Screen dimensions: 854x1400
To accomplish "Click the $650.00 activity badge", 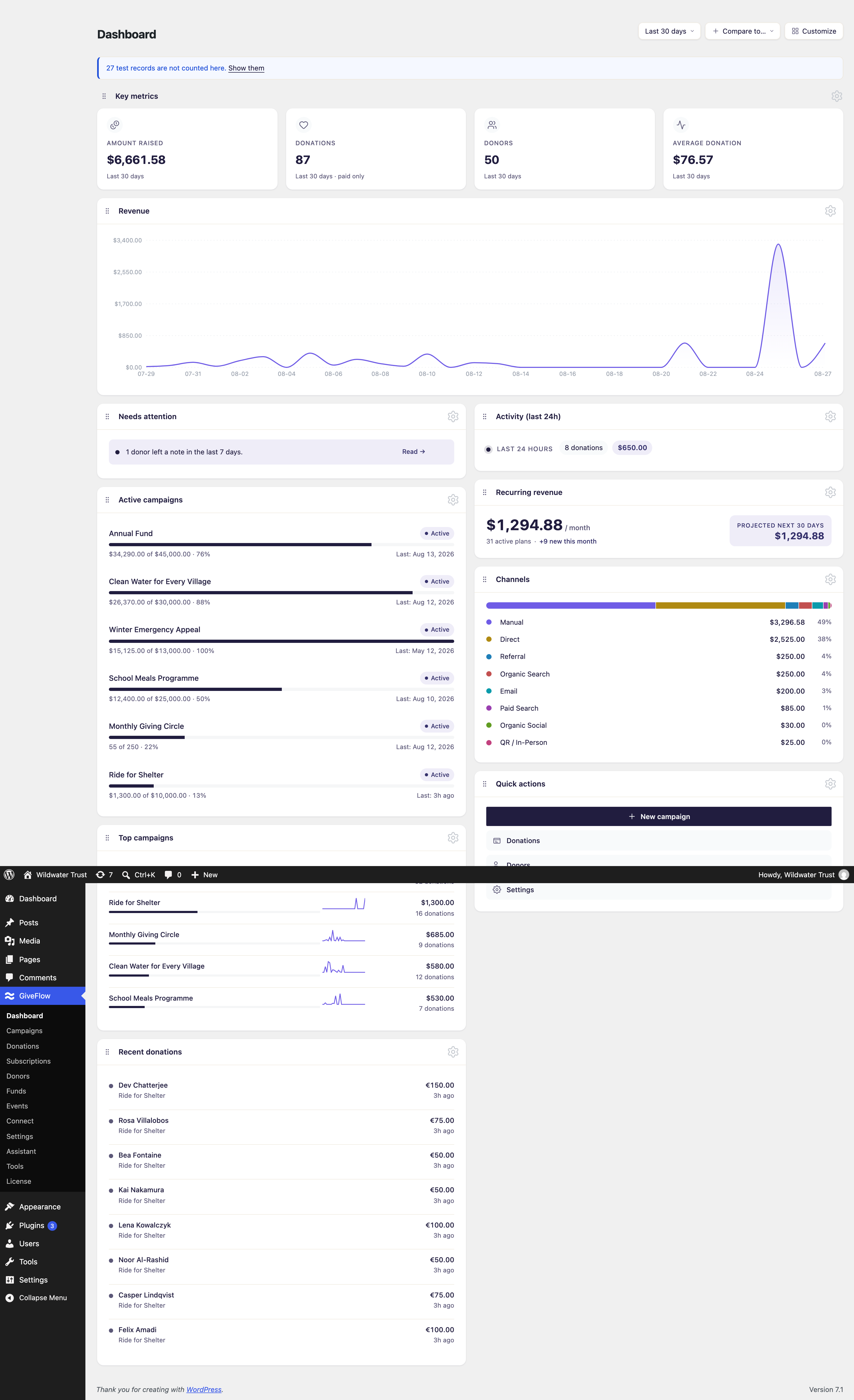I will [x=632, y=448].
